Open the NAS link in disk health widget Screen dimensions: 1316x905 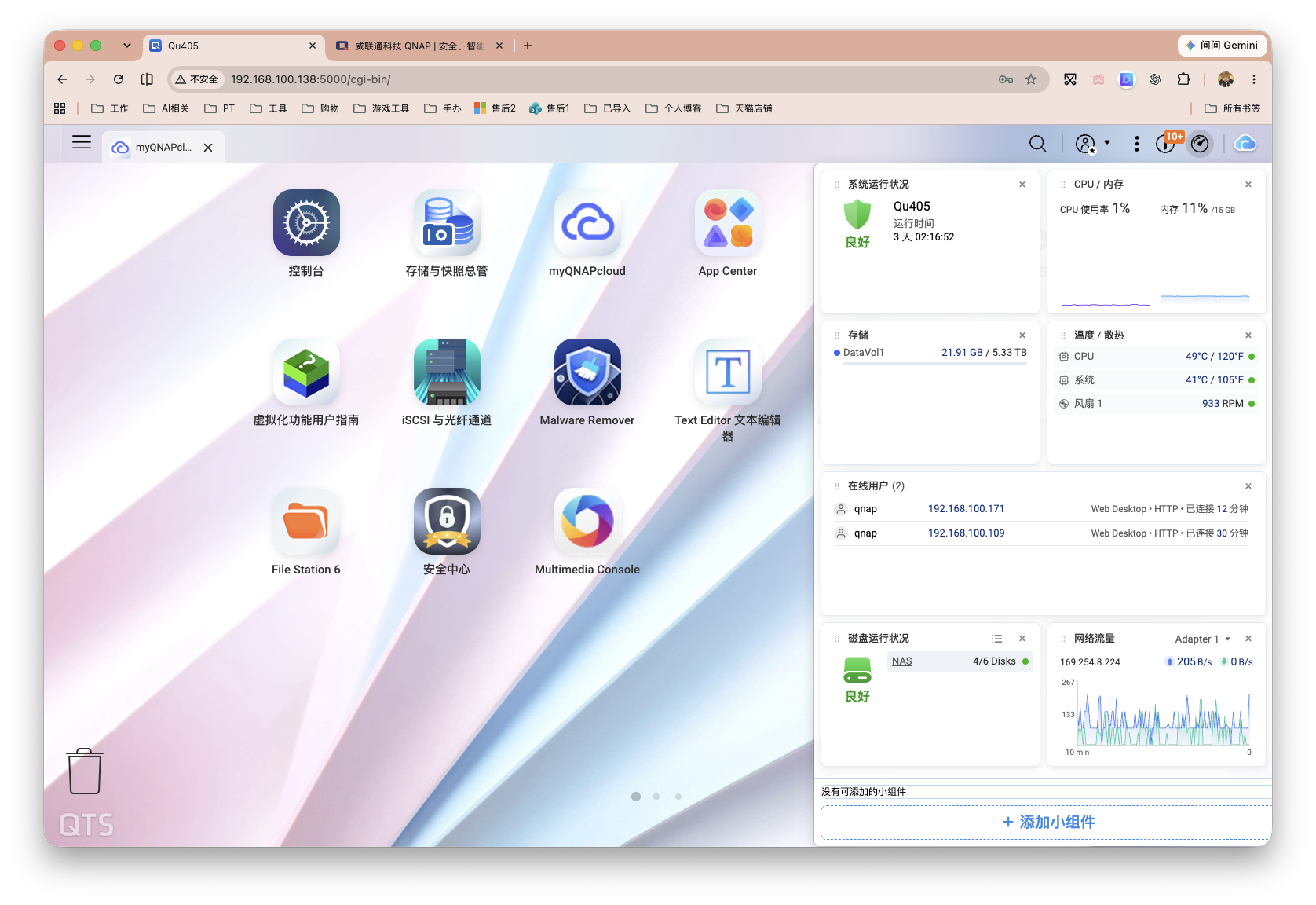click(x=901, y=661)
